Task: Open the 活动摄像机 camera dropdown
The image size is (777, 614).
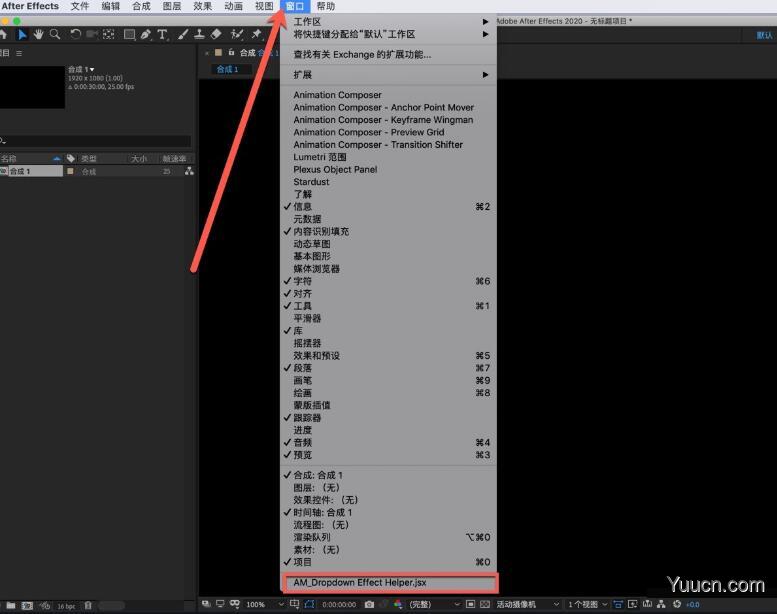Action: [527, 604]
